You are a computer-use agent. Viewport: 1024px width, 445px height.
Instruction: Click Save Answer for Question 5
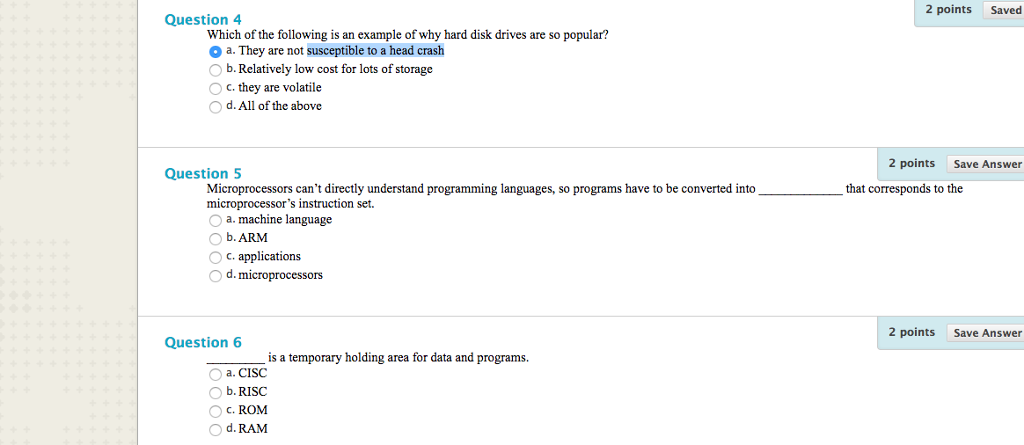(985, 164)
